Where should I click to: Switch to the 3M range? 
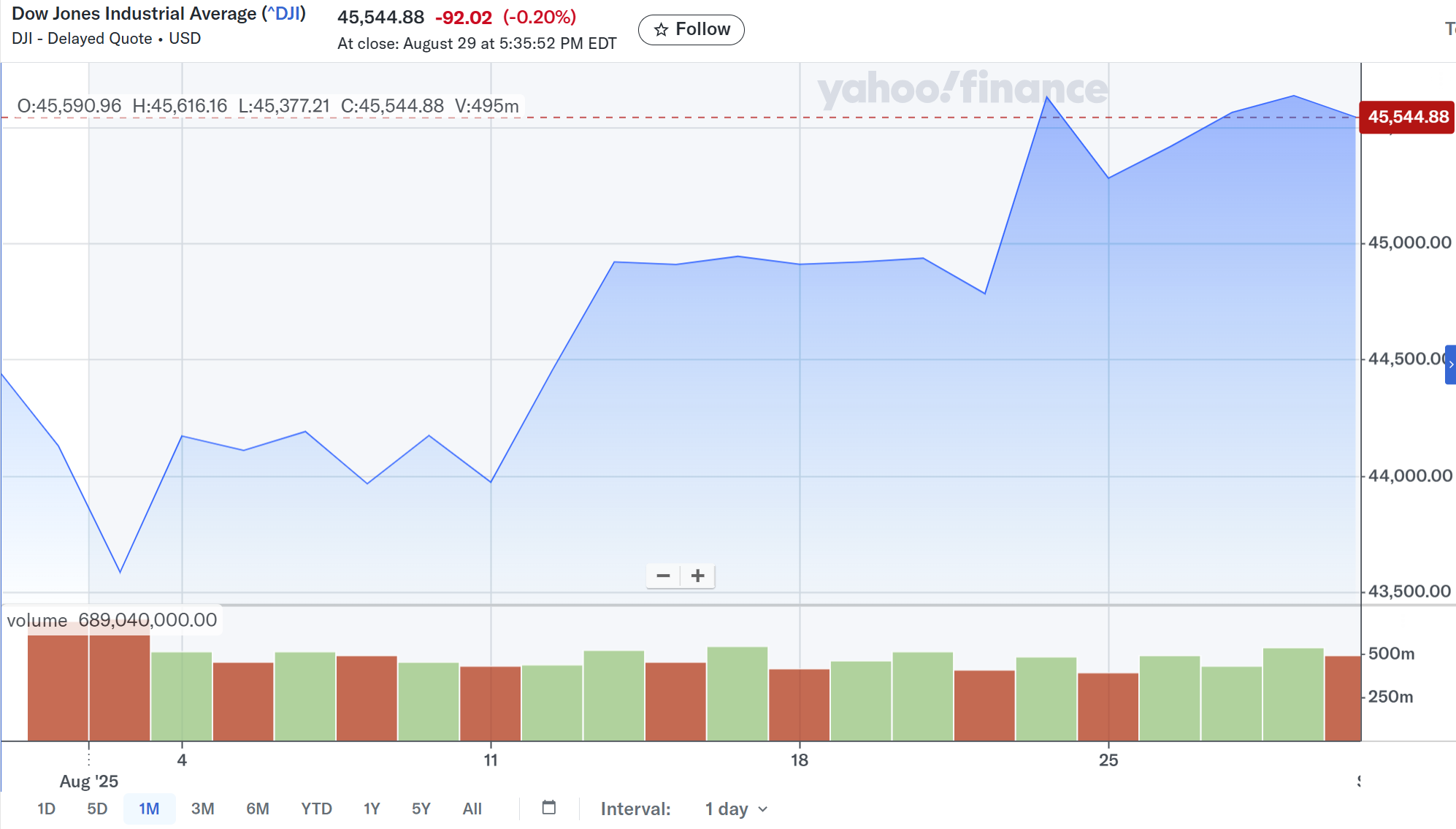[x=202, y=809]
